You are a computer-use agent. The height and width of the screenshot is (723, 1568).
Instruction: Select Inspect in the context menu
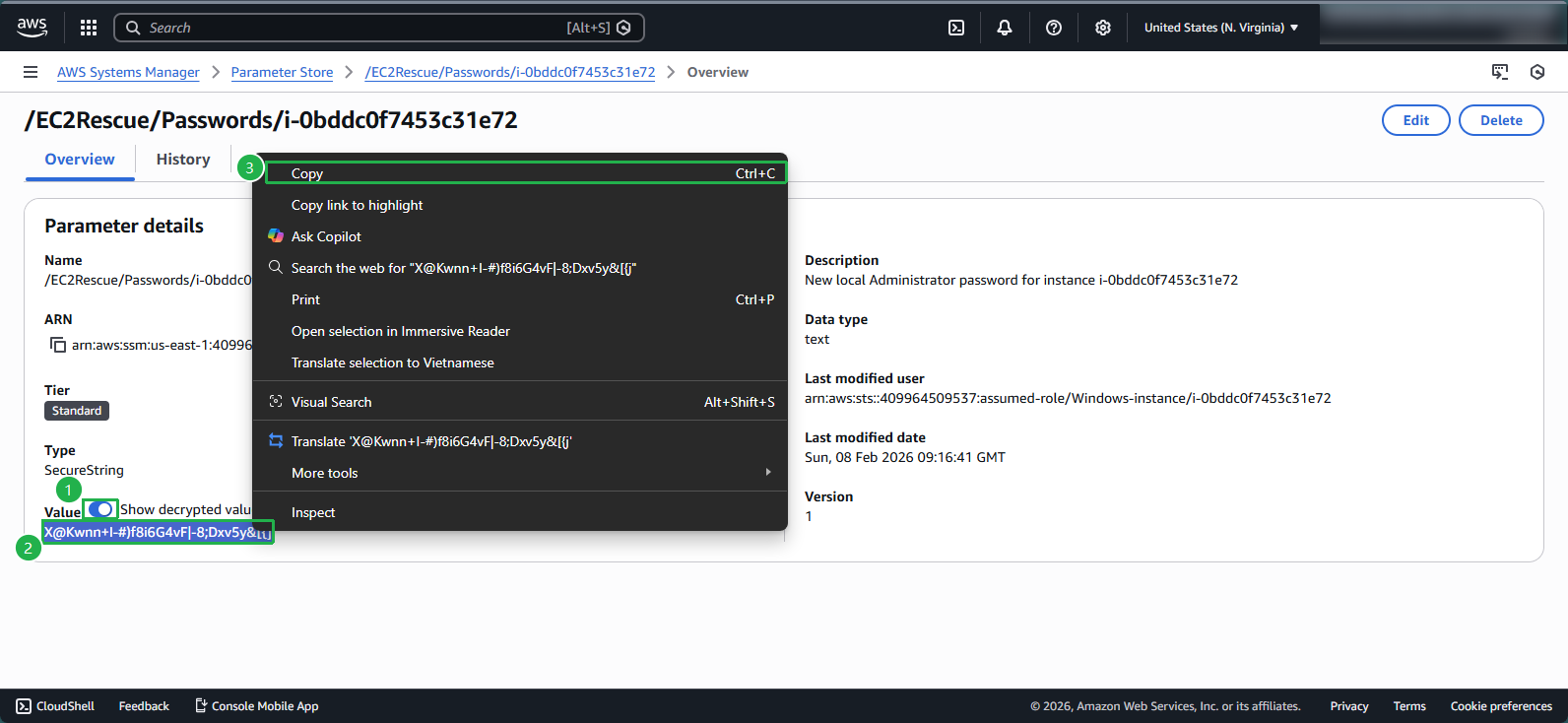[313, 512]
